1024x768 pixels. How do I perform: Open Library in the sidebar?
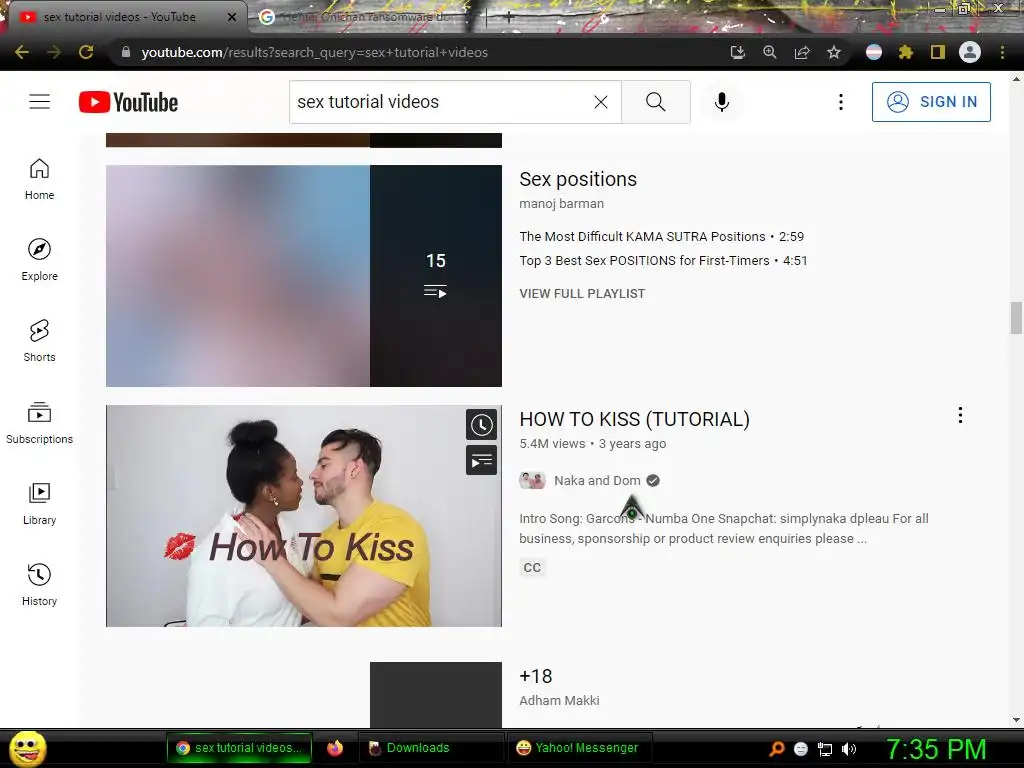[39, 504]
